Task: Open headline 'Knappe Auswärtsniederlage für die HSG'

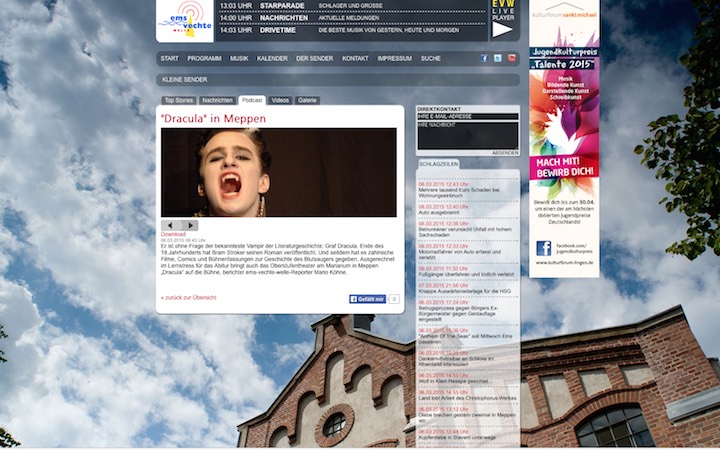Action: click(x=464, y=291)
